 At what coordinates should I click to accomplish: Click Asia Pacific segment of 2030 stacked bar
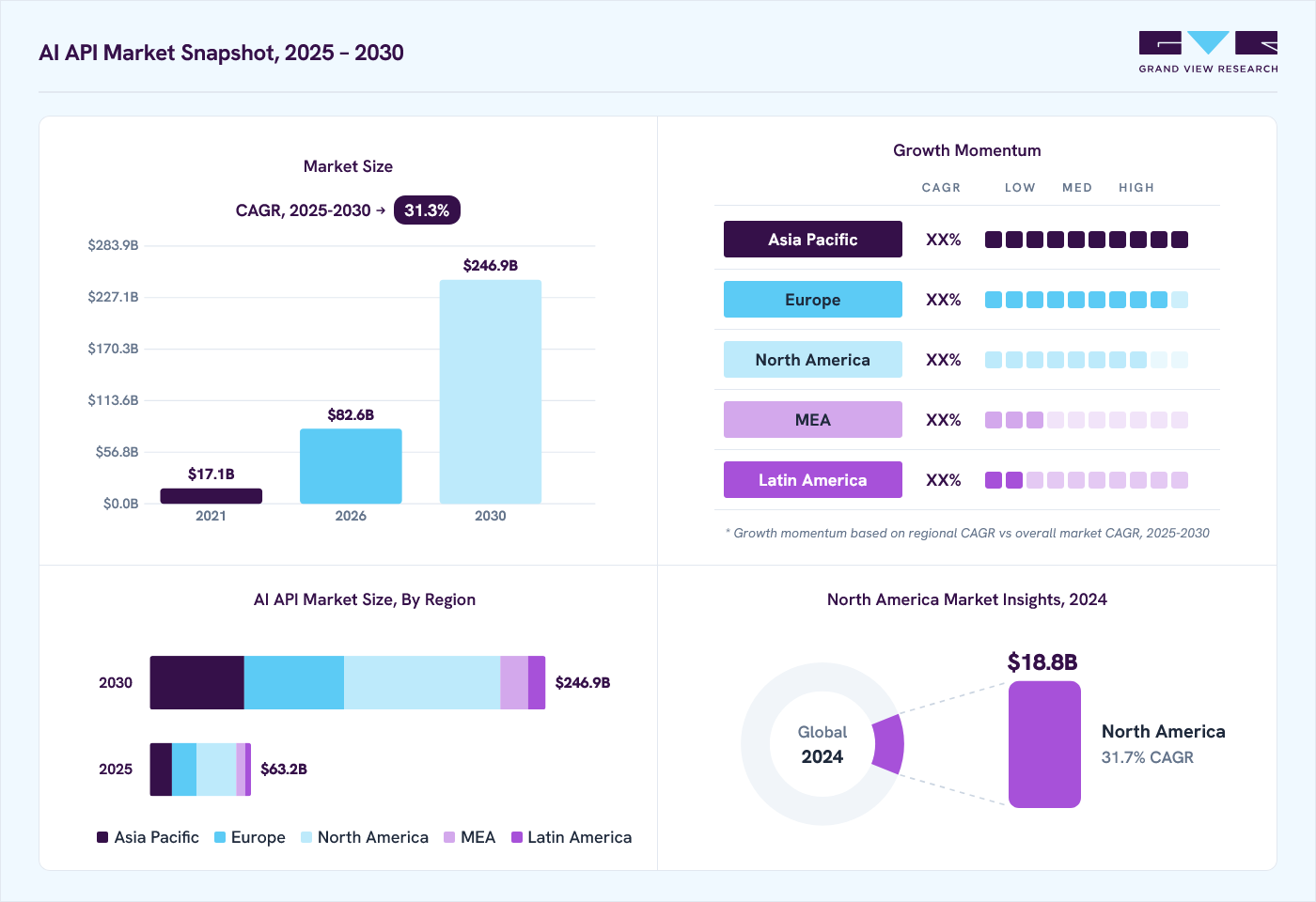(x=197, y=683)
